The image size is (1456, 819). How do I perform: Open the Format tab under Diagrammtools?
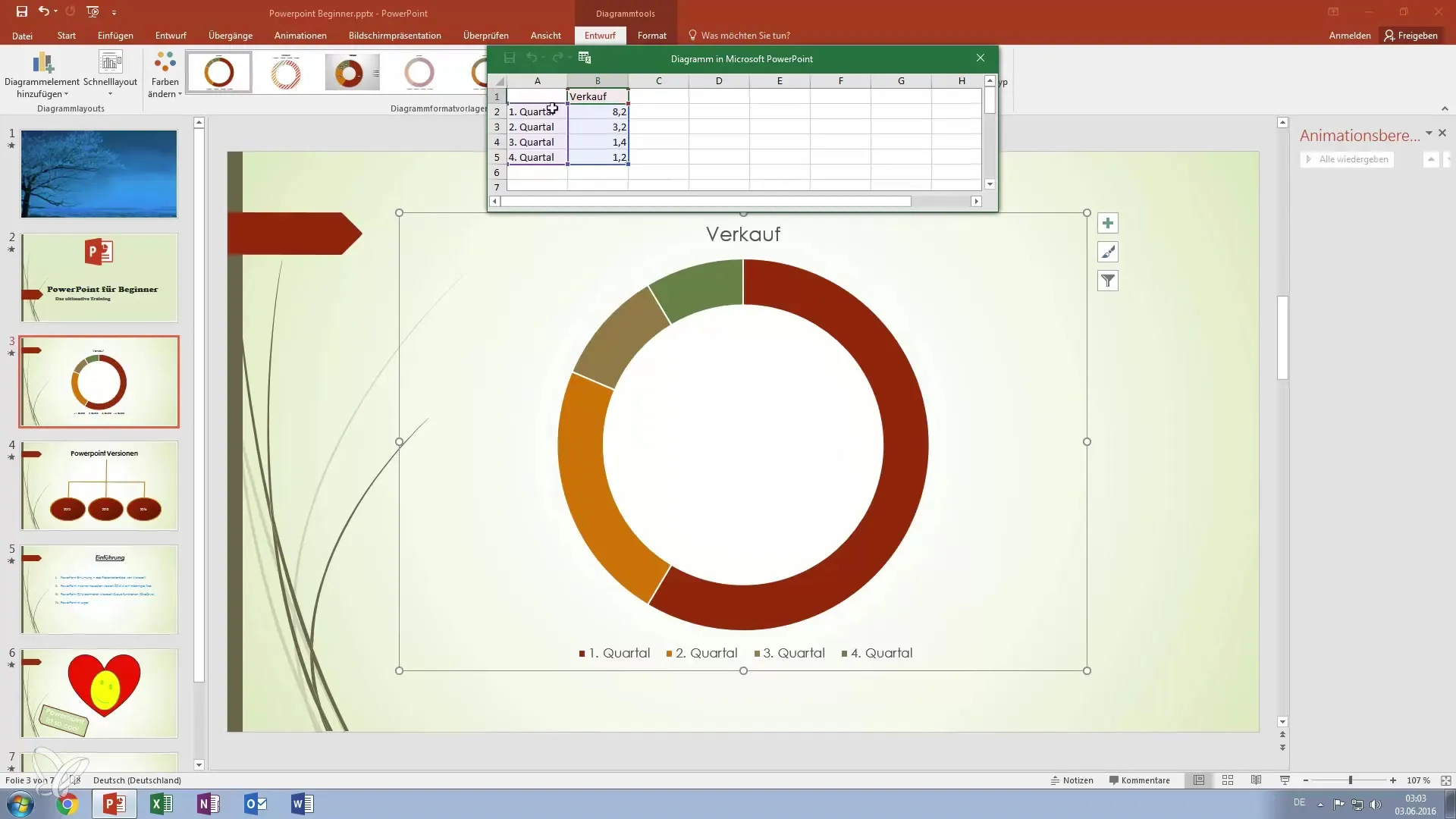click(651, 36)
